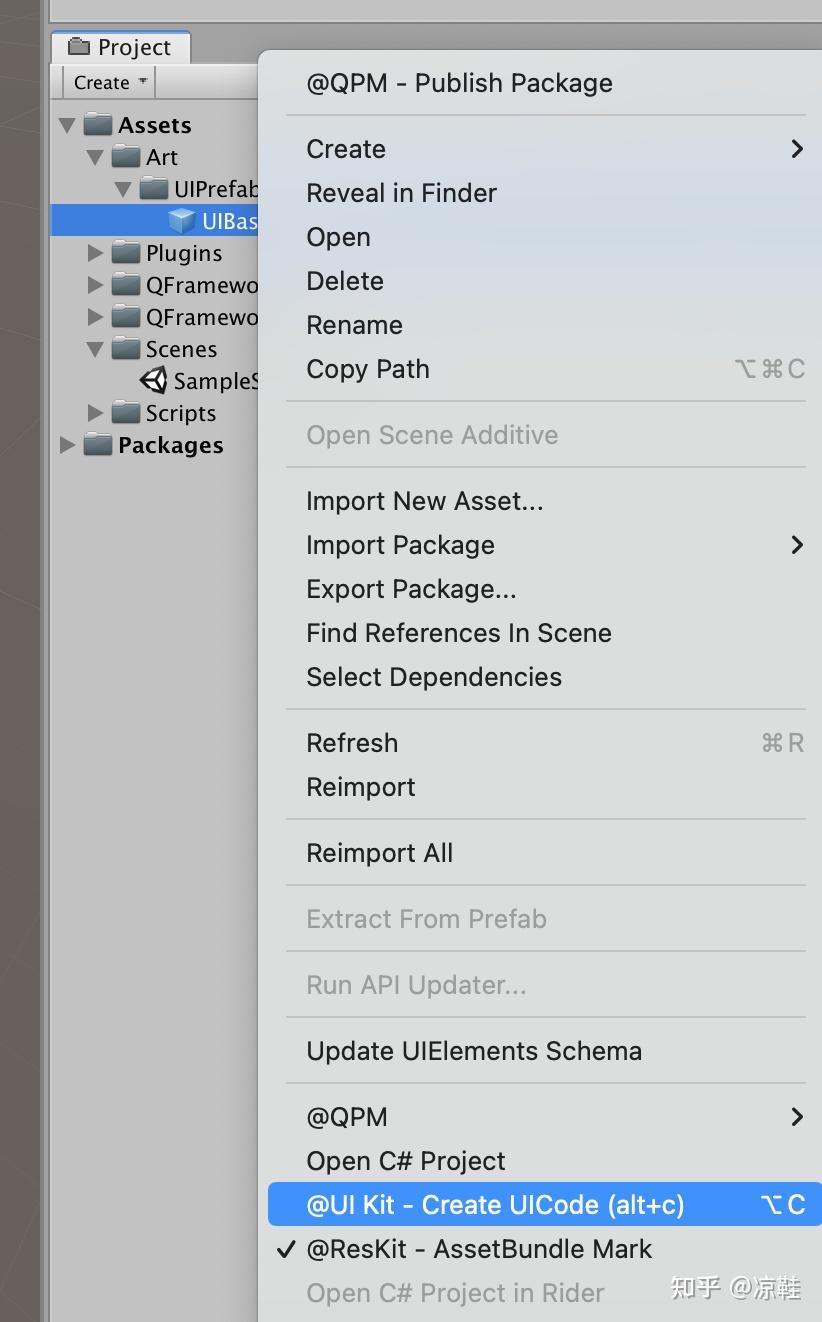Collapse the Scenes tree item
The width and height of the screenshot is (822, 1322).
pyautogui.click(x=95, y=349)
